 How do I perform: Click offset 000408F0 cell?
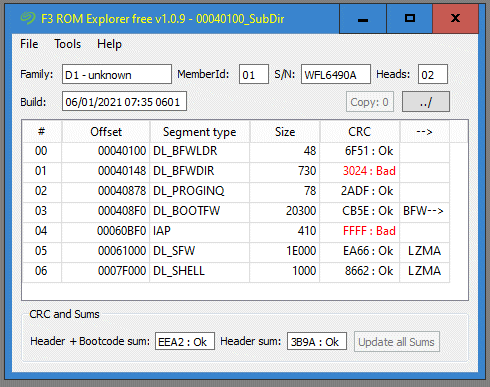(x=106, y=211)
